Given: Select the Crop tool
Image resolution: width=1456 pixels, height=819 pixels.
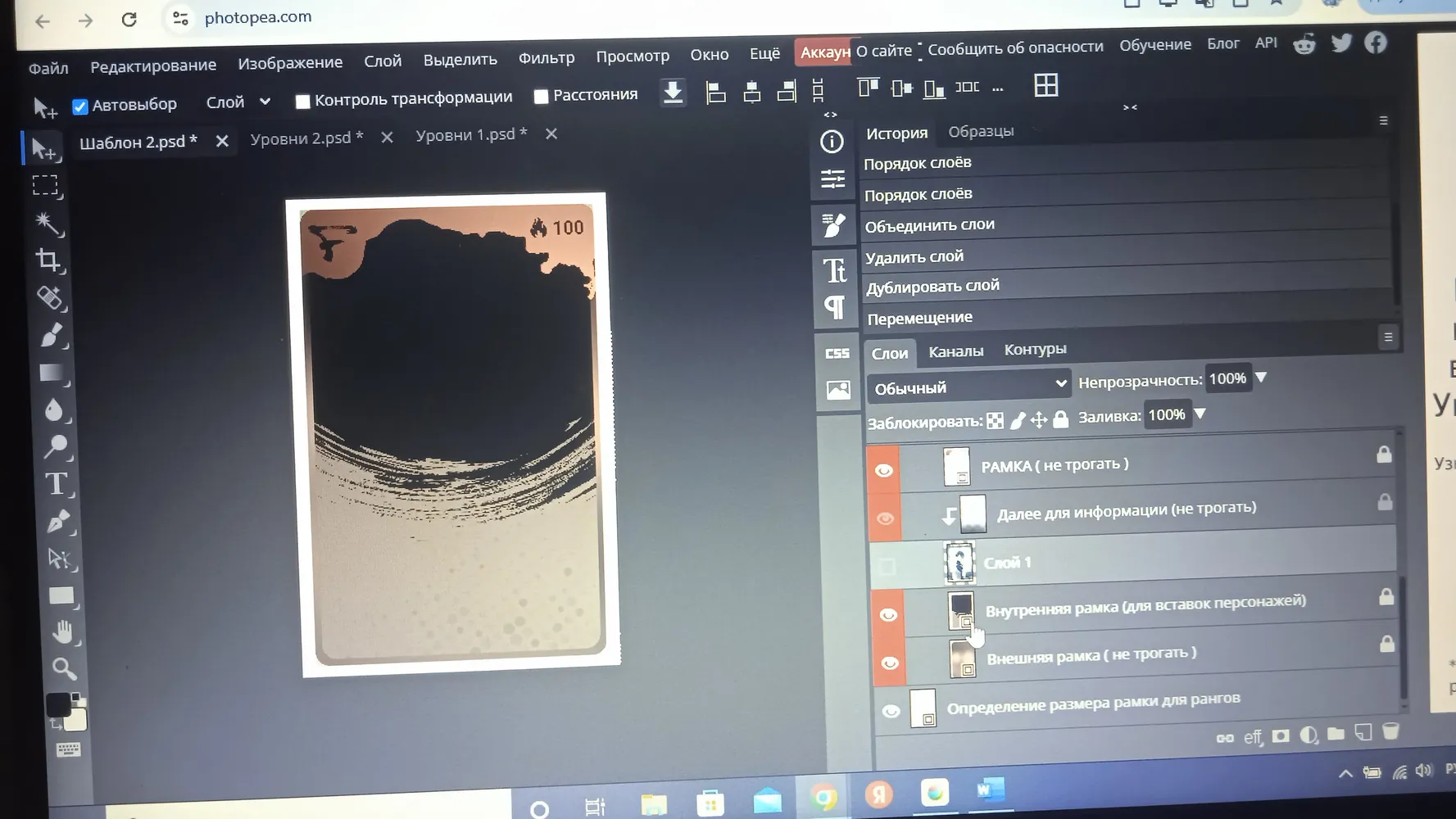Looking at the screenshot, I should pyautogui.click(x=48, y=260).
